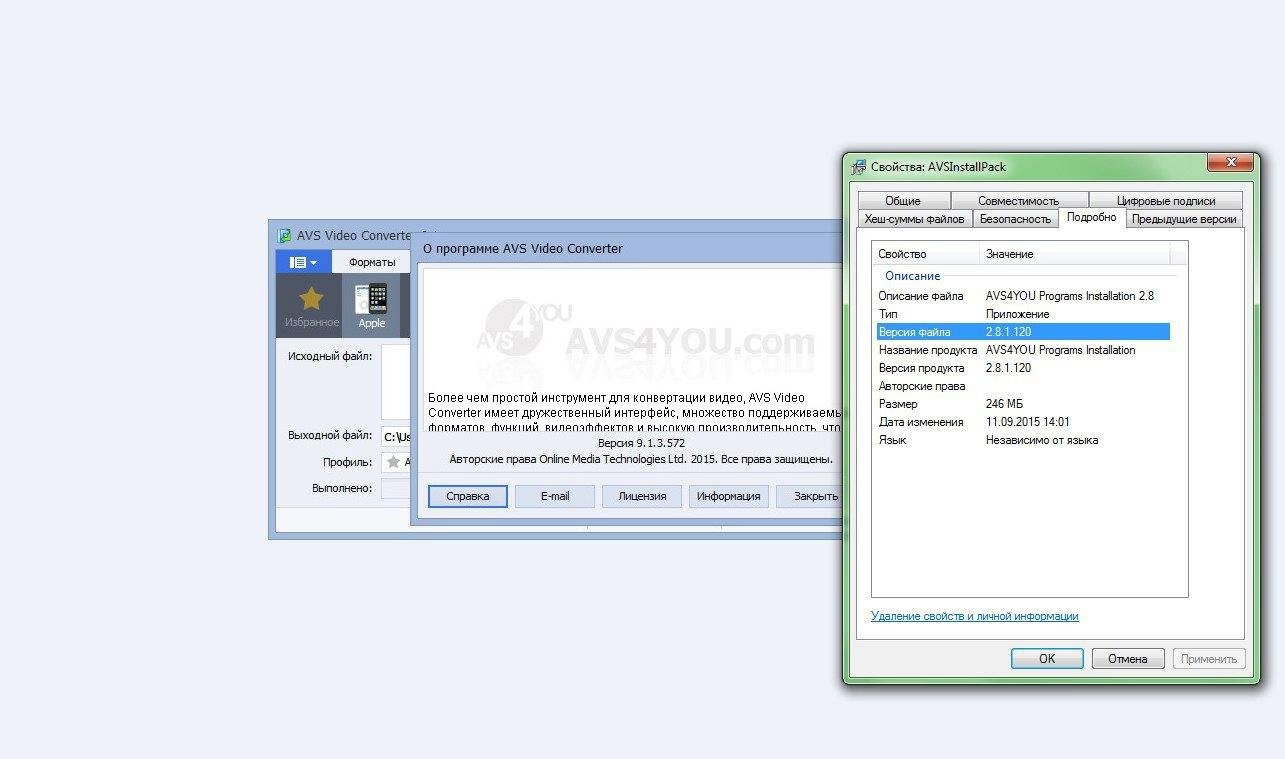Click the Справка button in About dialog

[468, 496]
